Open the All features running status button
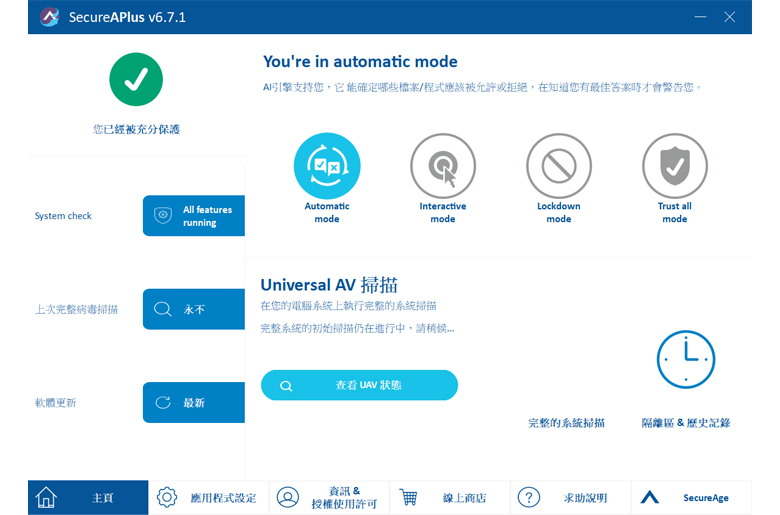The height and width of the screenshot is (515, 780). (x=194, y=215)
